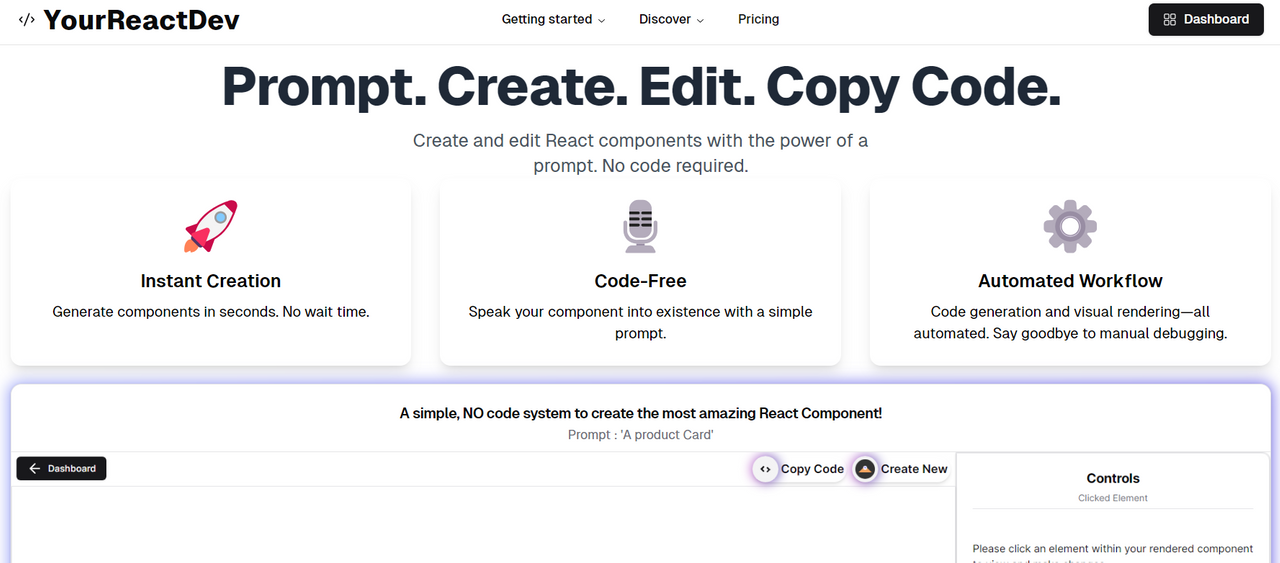Click the back arrow icon beside Dashboard

click(35, 468)
